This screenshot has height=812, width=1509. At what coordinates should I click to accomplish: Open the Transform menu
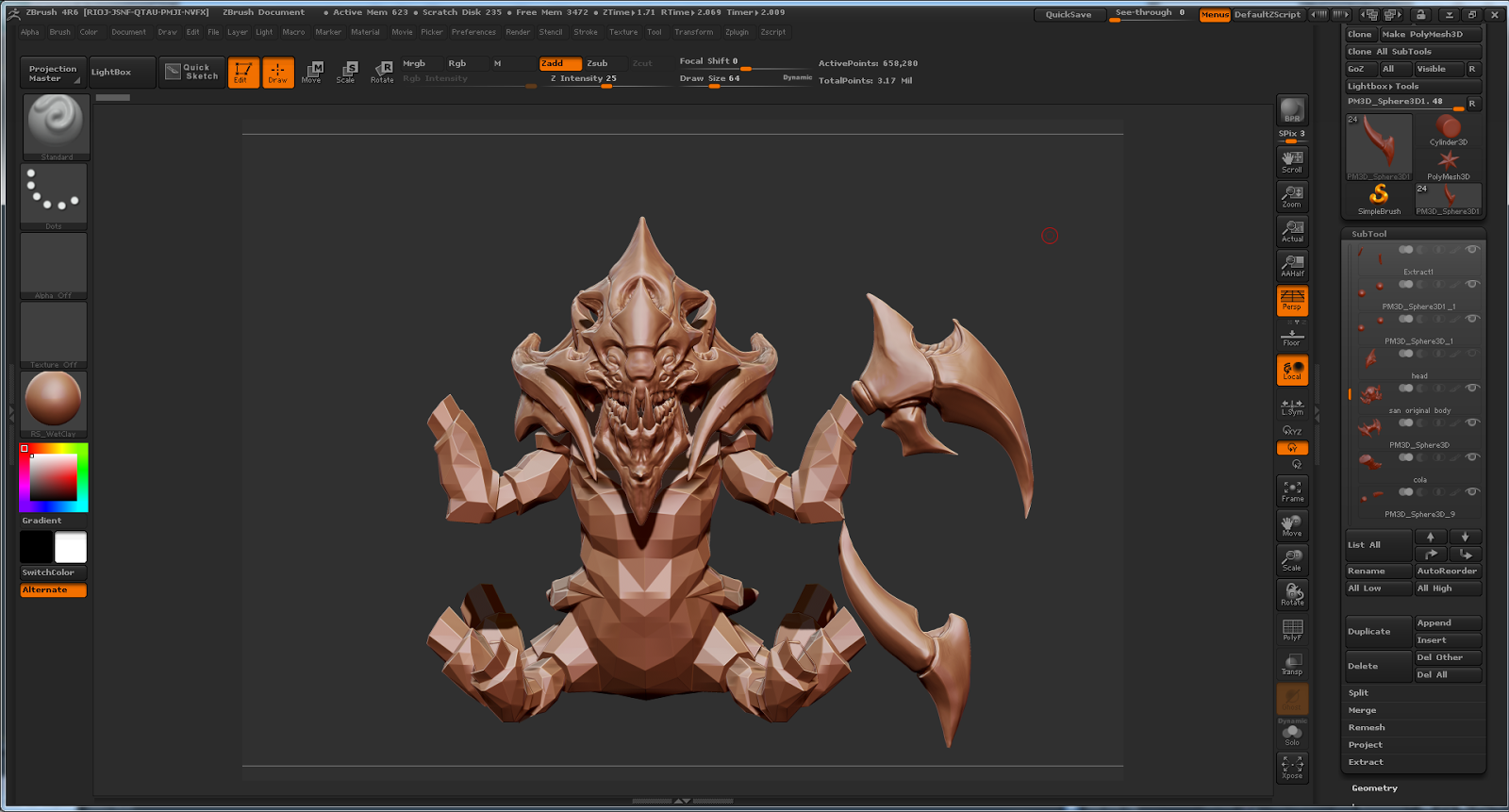point(693,32)
